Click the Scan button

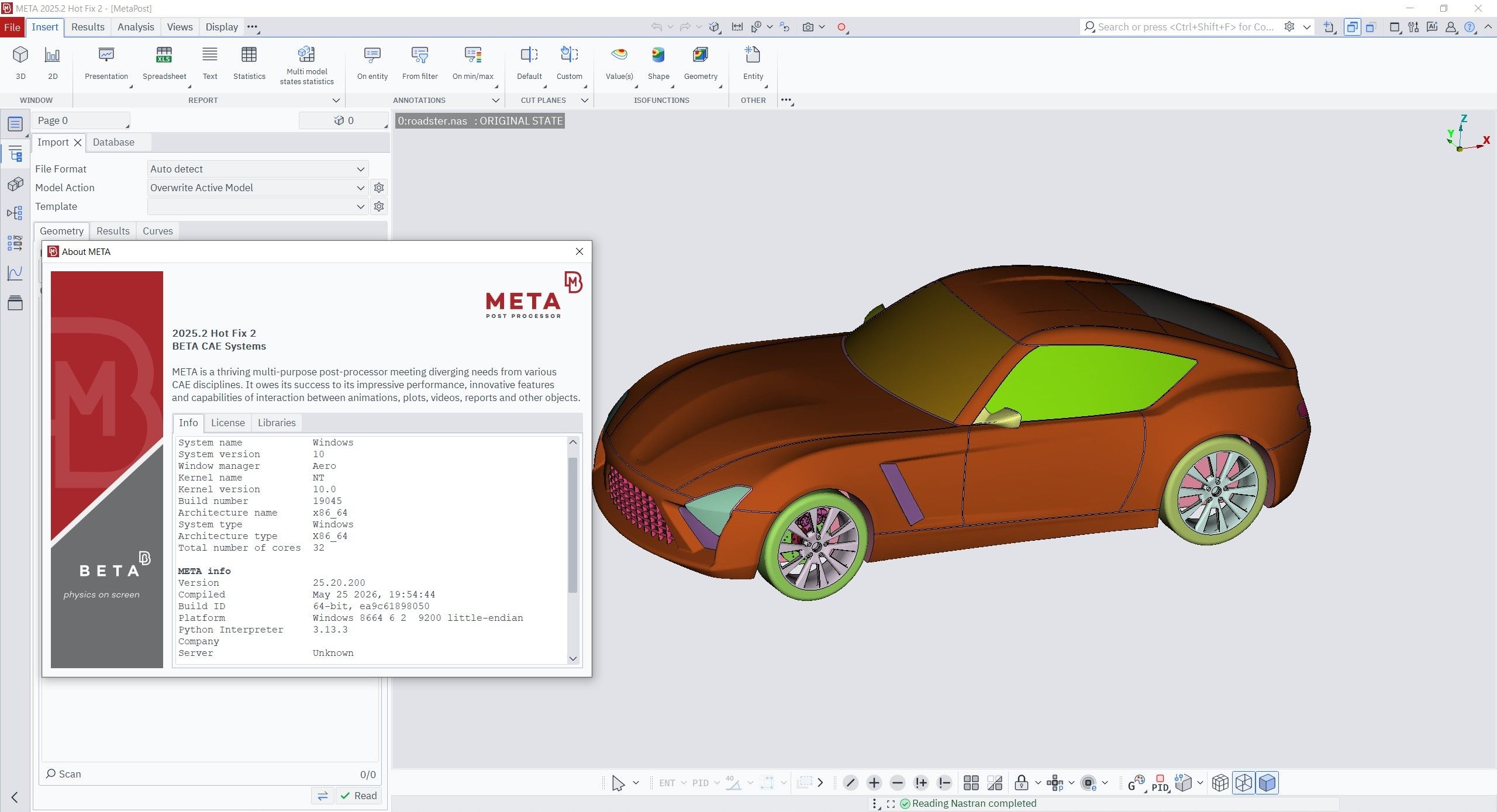pyautogui.click(x=64, y=774)
